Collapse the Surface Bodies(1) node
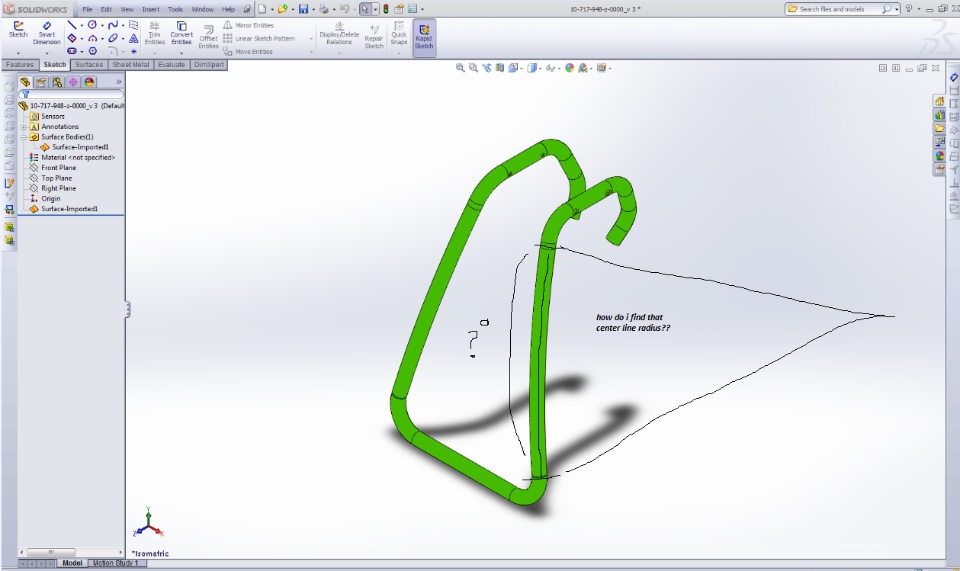This screenshot has width=960, height=571. tap(23, 137)
